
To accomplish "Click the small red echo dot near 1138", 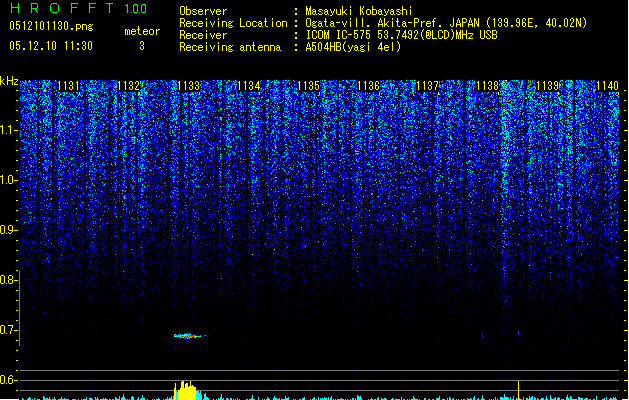I will click(x=518, y=333).
